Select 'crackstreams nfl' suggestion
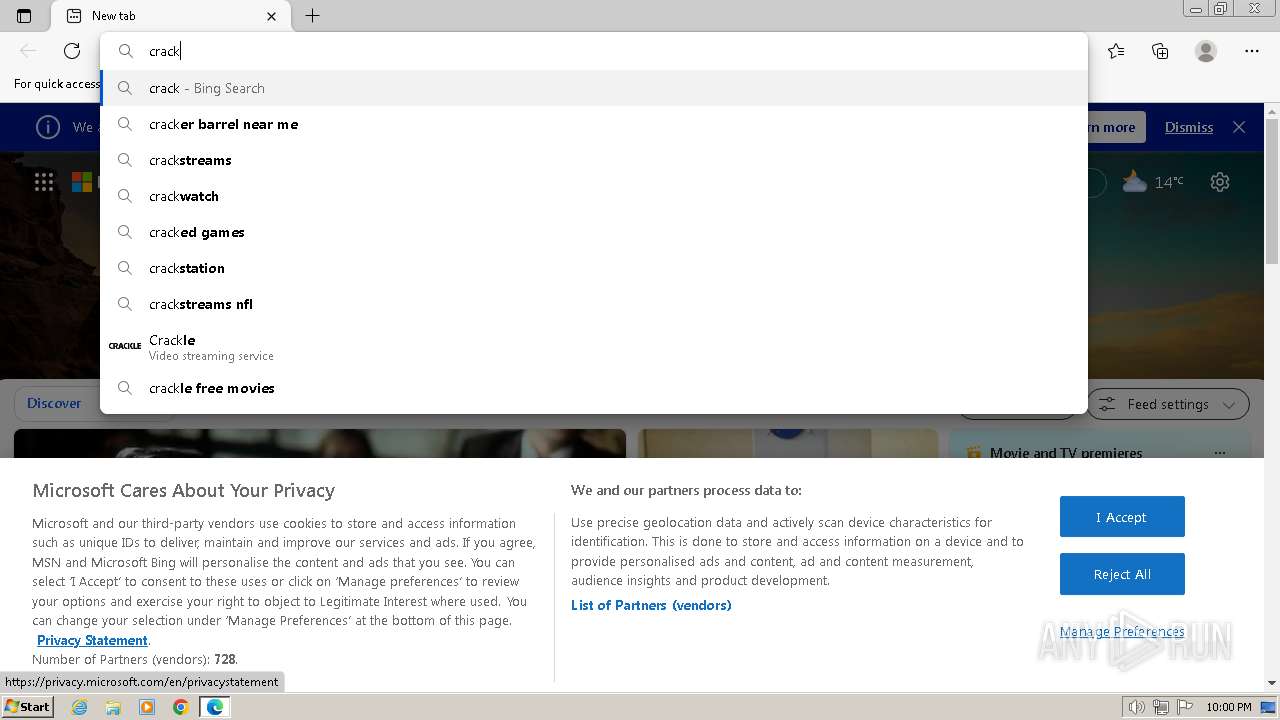This screenshot has height=720, width=1280. [x=594, y=304]
